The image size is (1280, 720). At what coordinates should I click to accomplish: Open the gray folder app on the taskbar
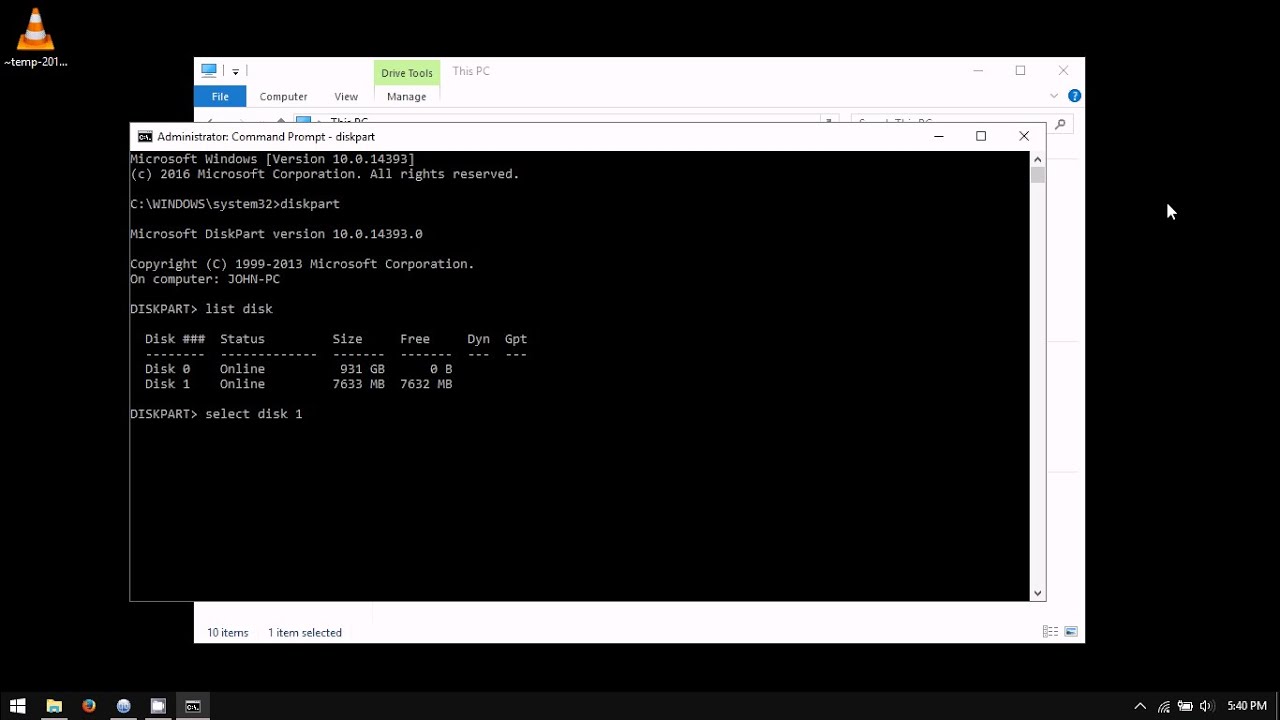[158, 706]
